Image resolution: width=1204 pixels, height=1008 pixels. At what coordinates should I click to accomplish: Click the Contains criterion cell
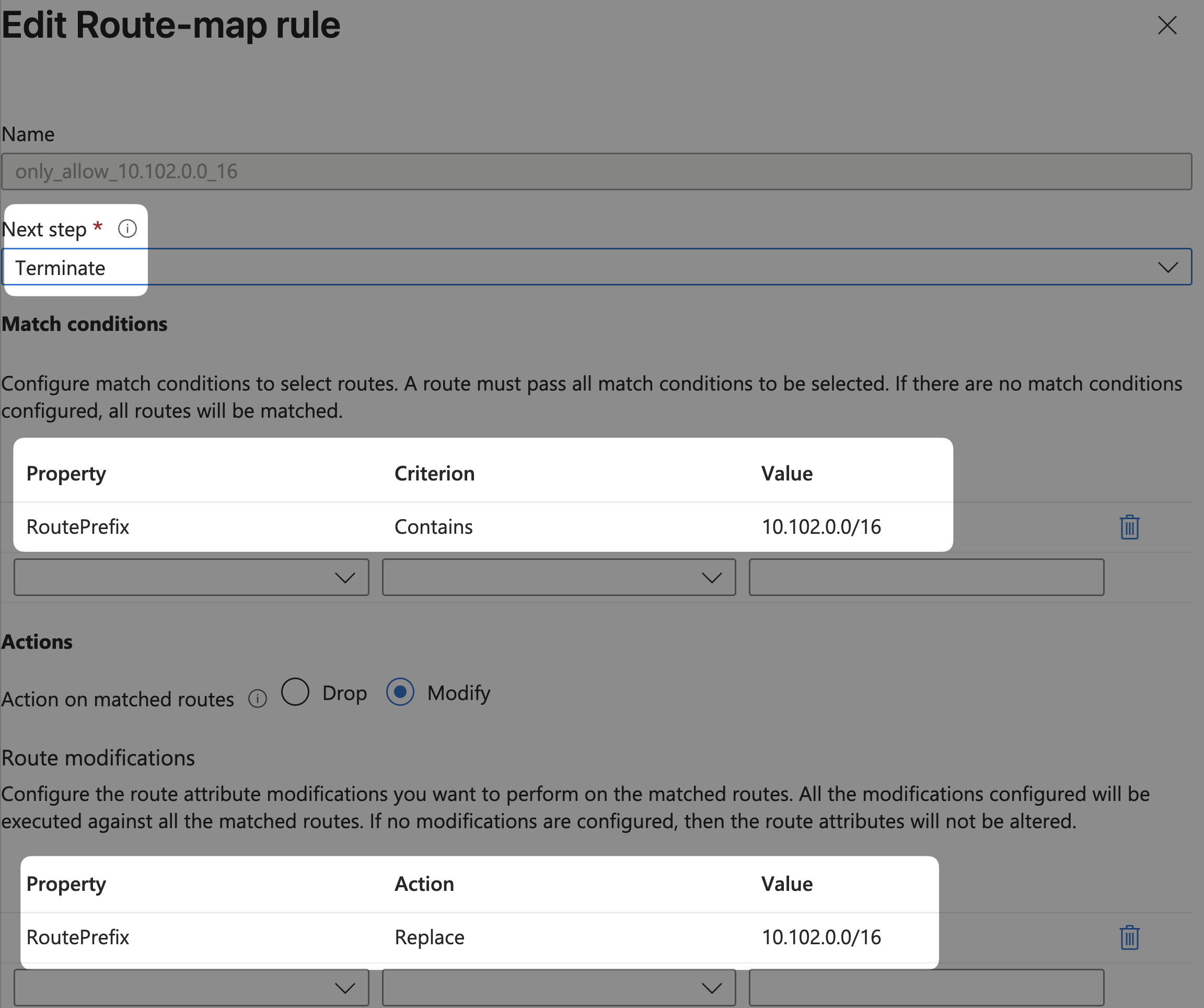point(433,527)
